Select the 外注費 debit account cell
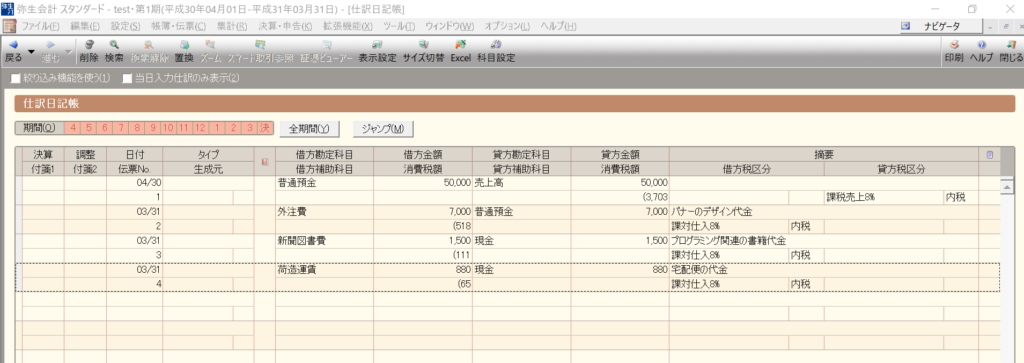 click(324, 213)
